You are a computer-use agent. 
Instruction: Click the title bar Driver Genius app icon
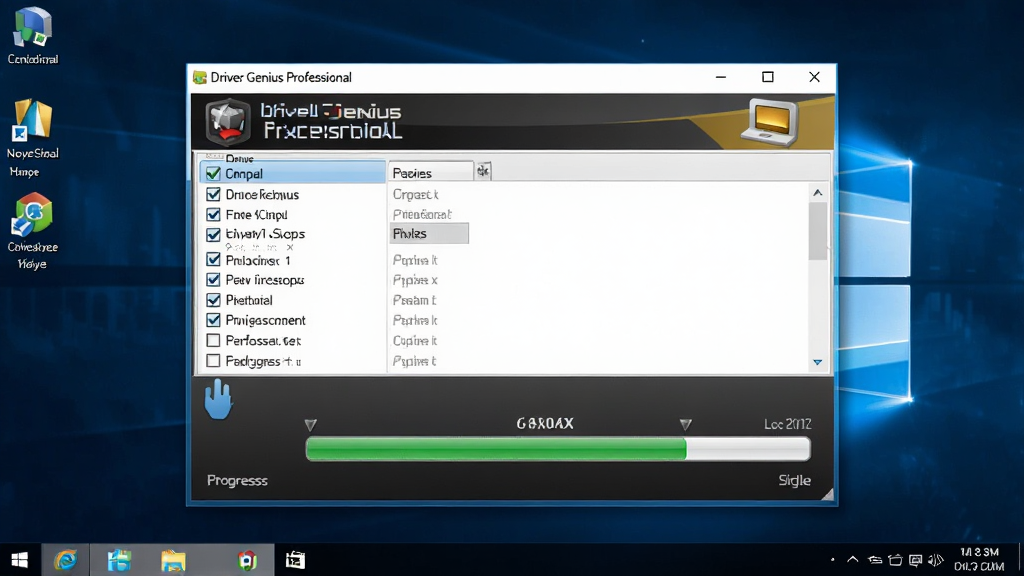[200, 78]
